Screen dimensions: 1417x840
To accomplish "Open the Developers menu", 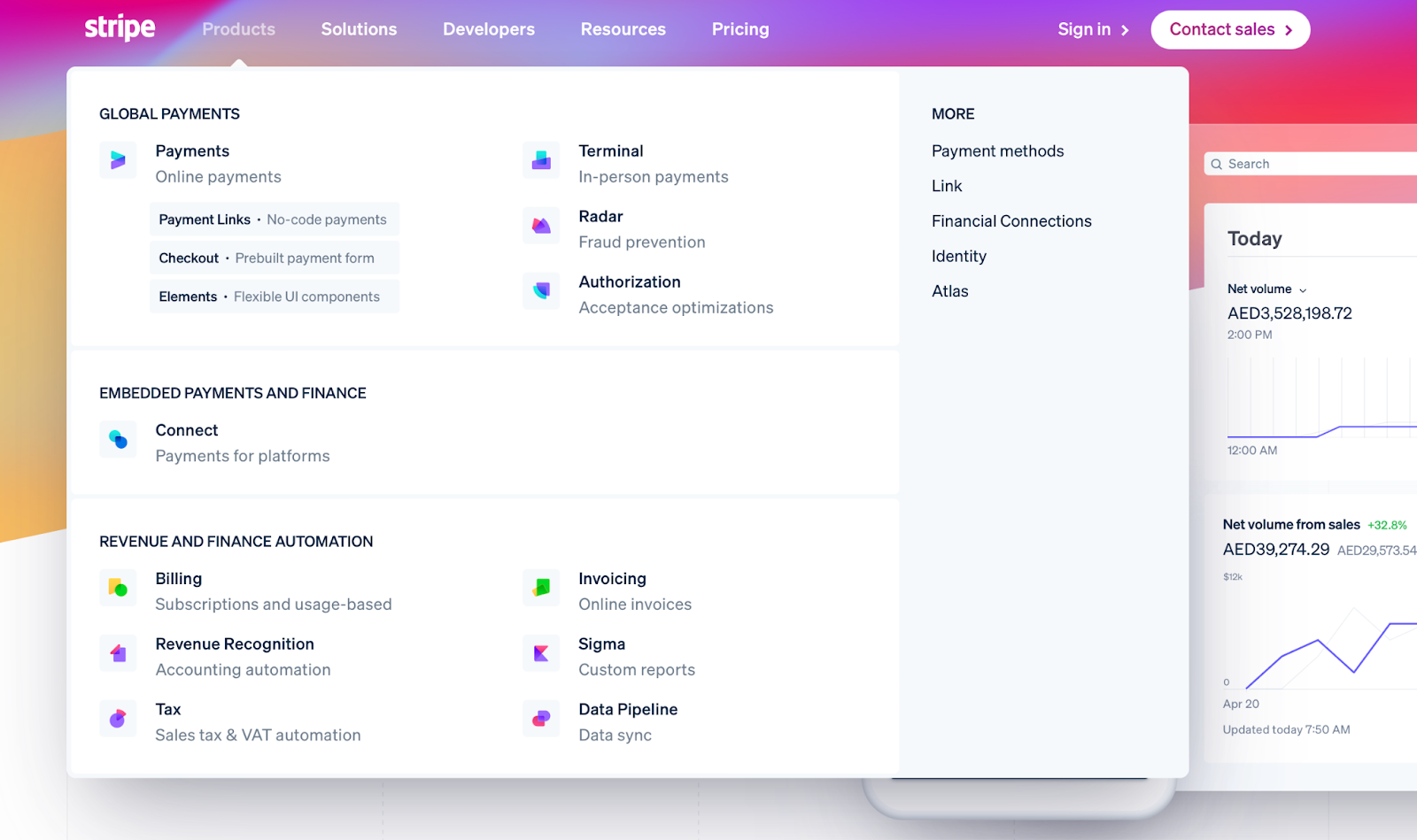I will click(489, 29).
